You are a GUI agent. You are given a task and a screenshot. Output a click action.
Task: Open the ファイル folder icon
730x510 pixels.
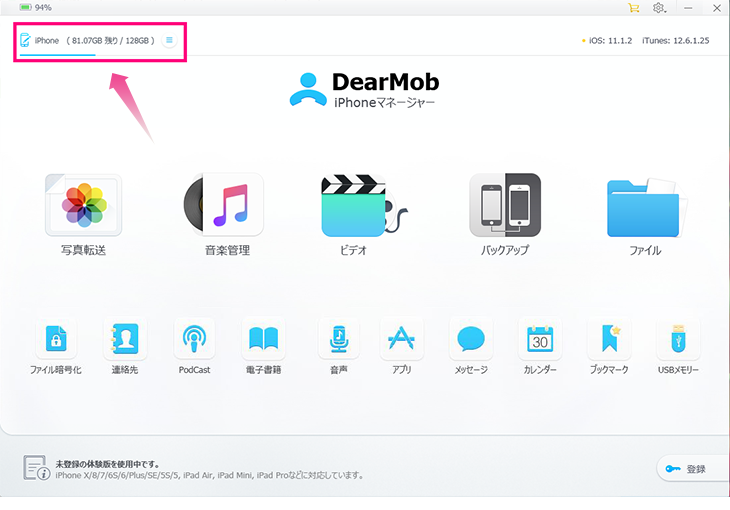[x=647, y=207]
